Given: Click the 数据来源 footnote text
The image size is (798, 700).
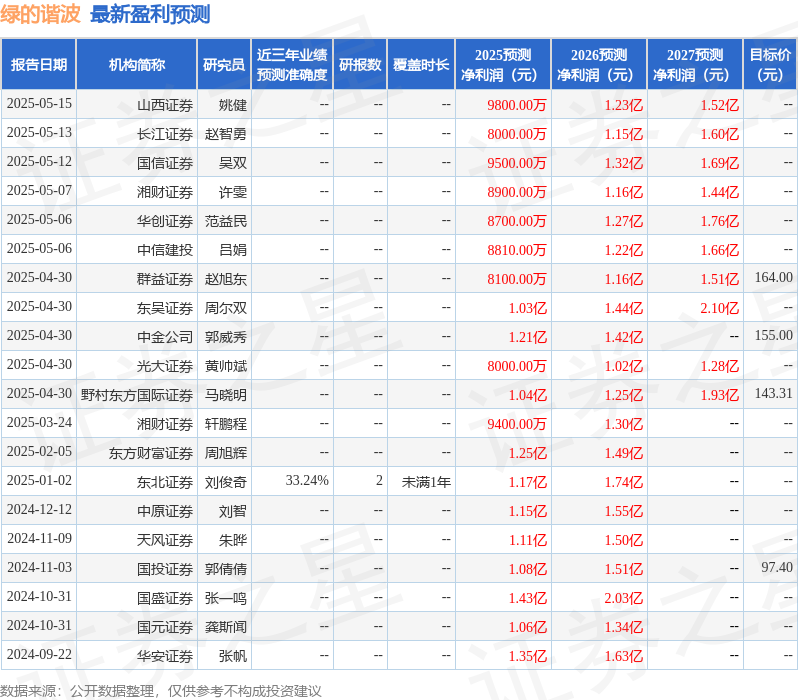Looking at the screenshot, I should [161, 691].
